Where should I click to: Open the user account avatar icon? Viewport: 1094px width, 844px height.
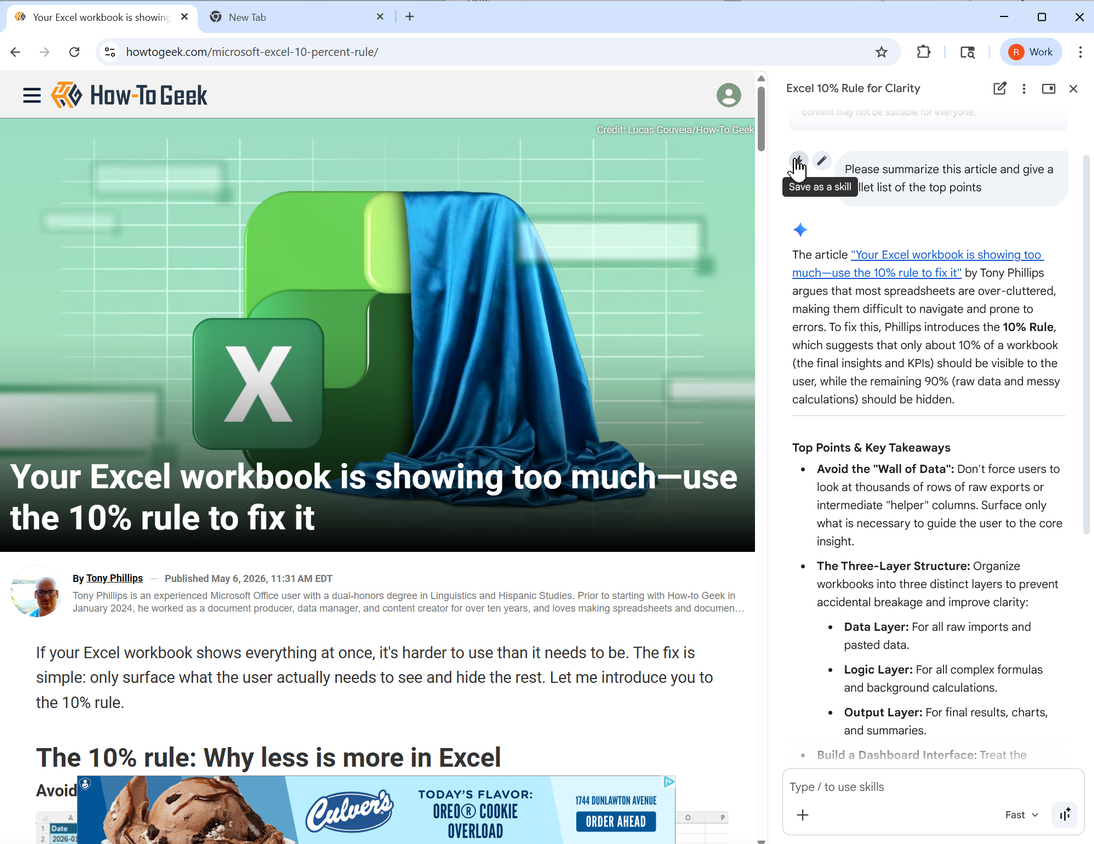[x=728, y=95]
